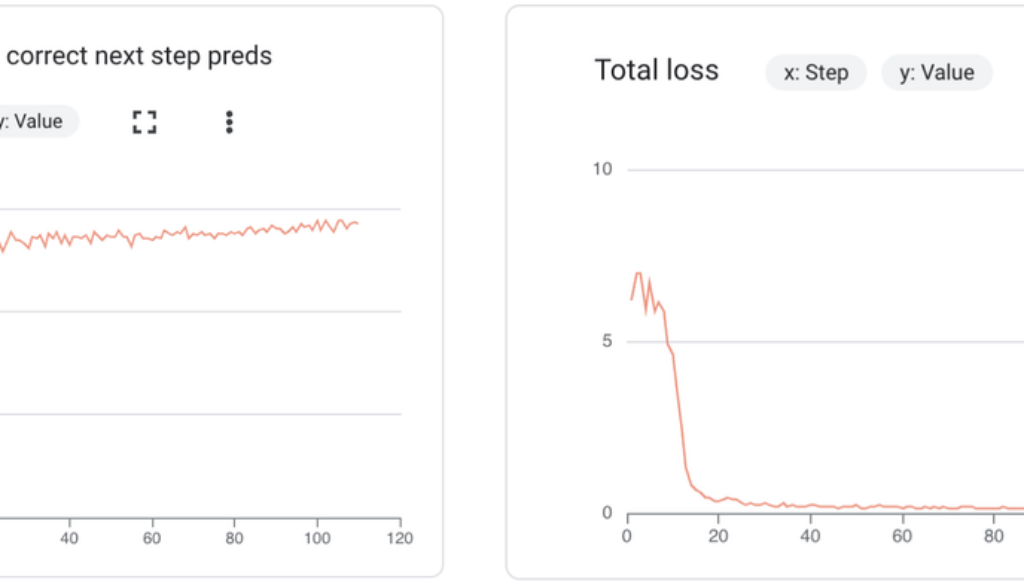Image resolution: width=1024 pixels, height=585 pixels.
Task: Click the 20 x-axis tick on Total loss
Action: (719, 535)
